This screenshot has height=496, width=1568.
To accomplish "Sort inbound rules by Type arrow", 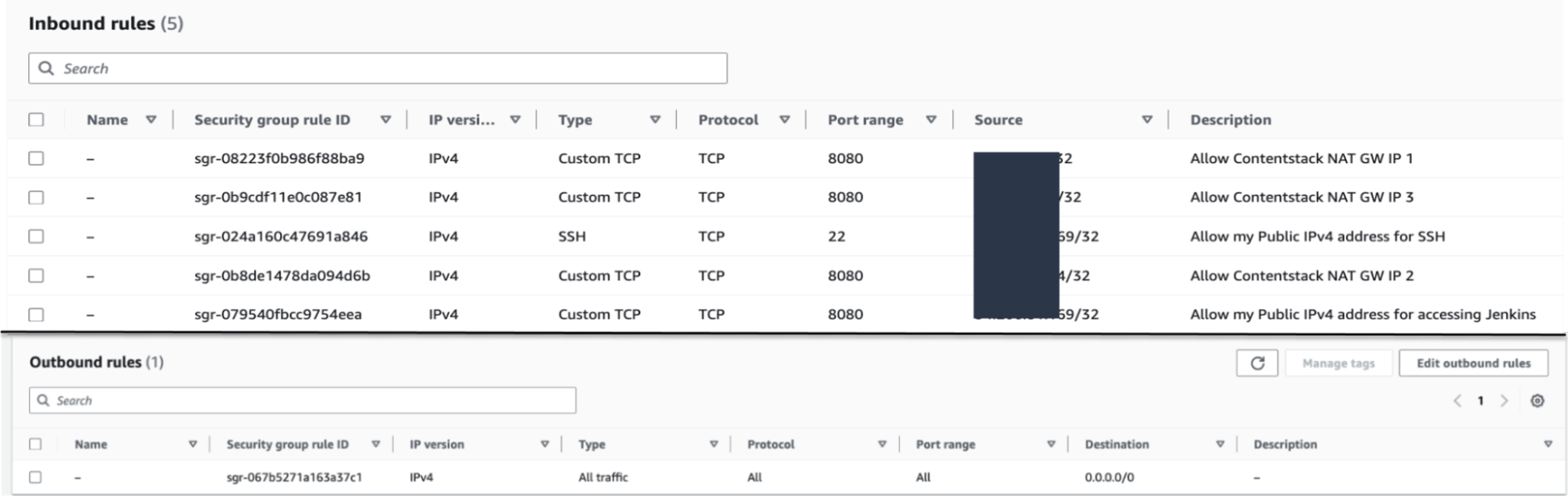I will click(x=655, y=119).
